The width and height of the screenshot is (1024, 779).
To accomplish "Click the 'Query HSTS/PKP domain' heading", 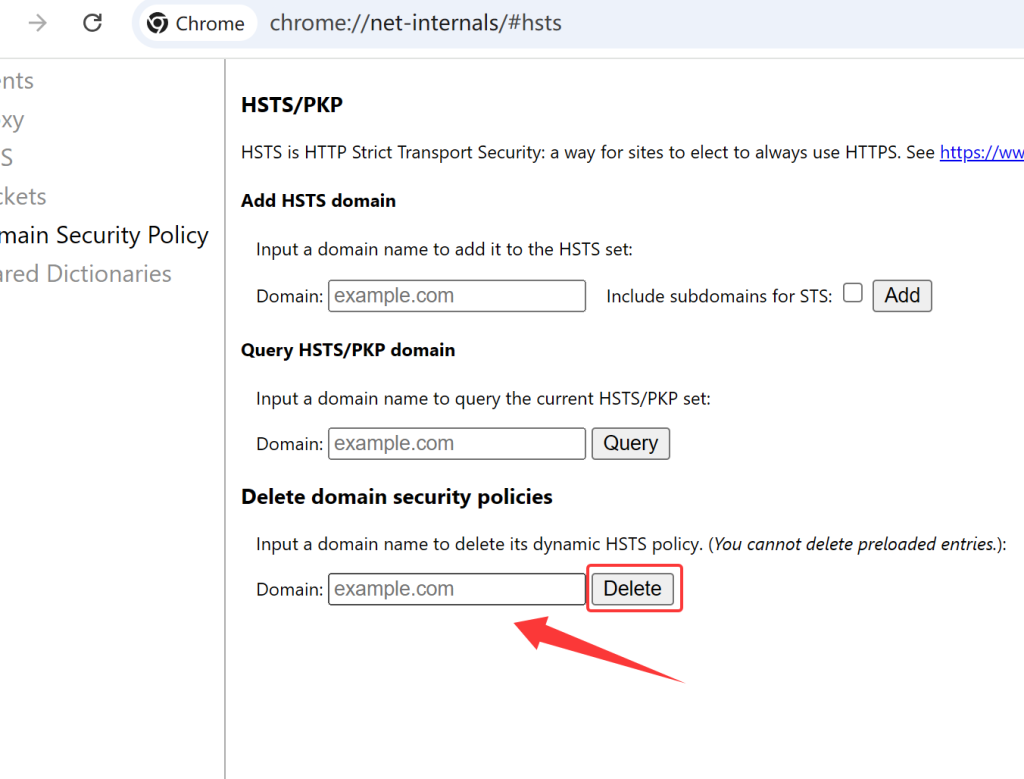I will [x=348, y=350].
